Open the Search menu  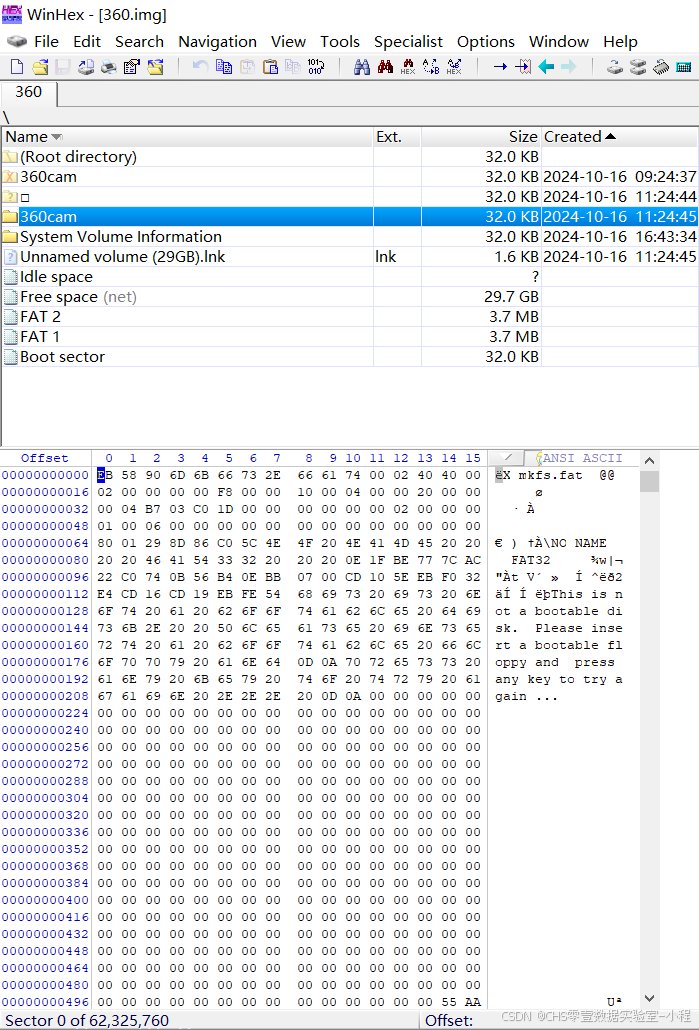click(x=139, y=41)
